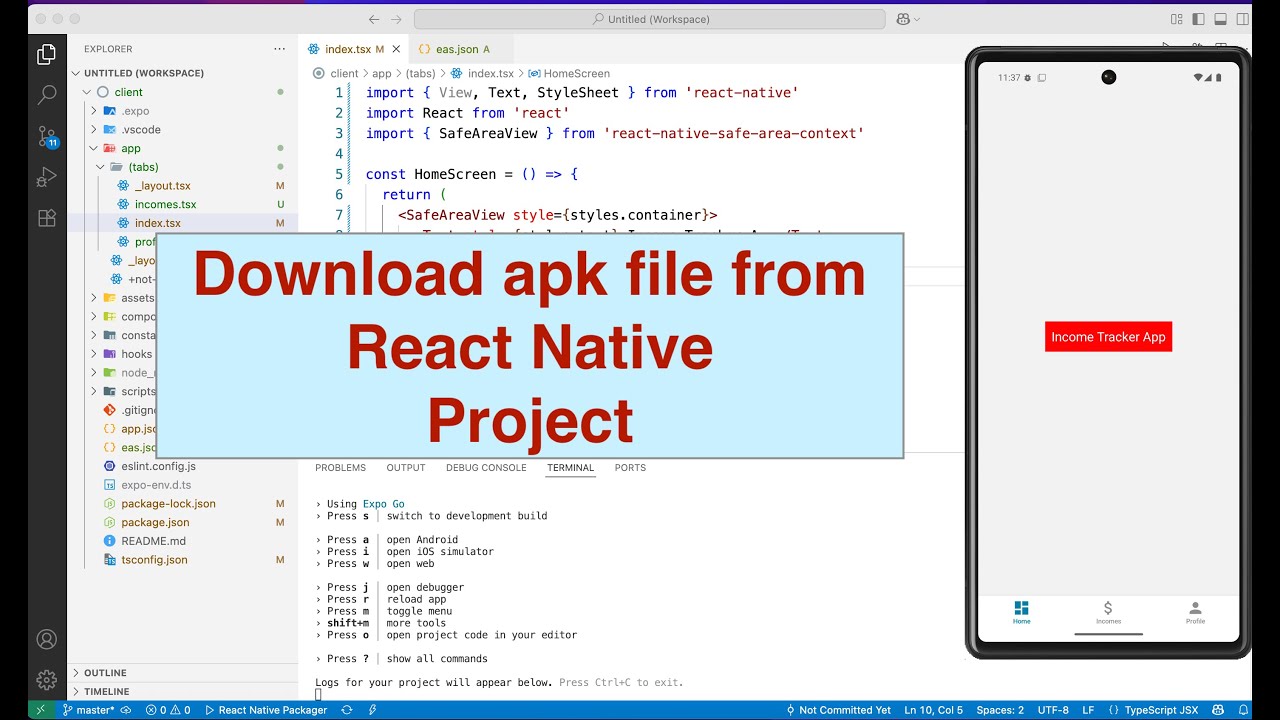The width and height of the screenshot is (1280, 720).
Task: Open errors and warnings count in status bar
Action: click(x=168, y=710)
